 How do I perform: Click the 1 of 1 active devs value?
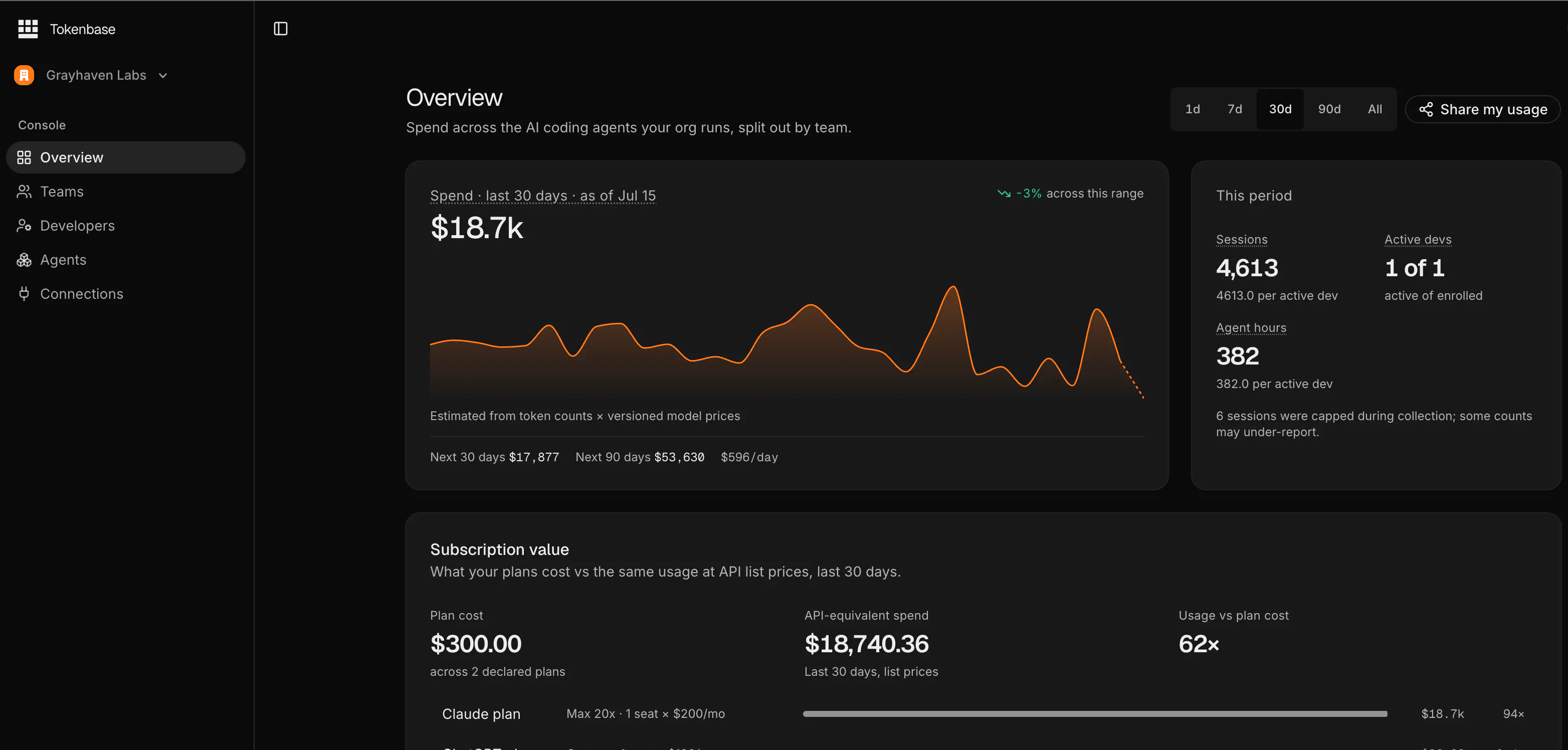click(x=1415, y=268)
